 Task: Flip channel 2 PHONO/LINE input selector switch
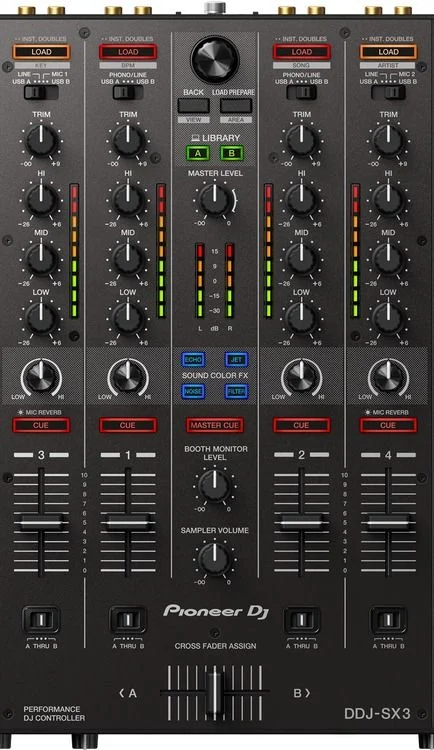[301, 92]
